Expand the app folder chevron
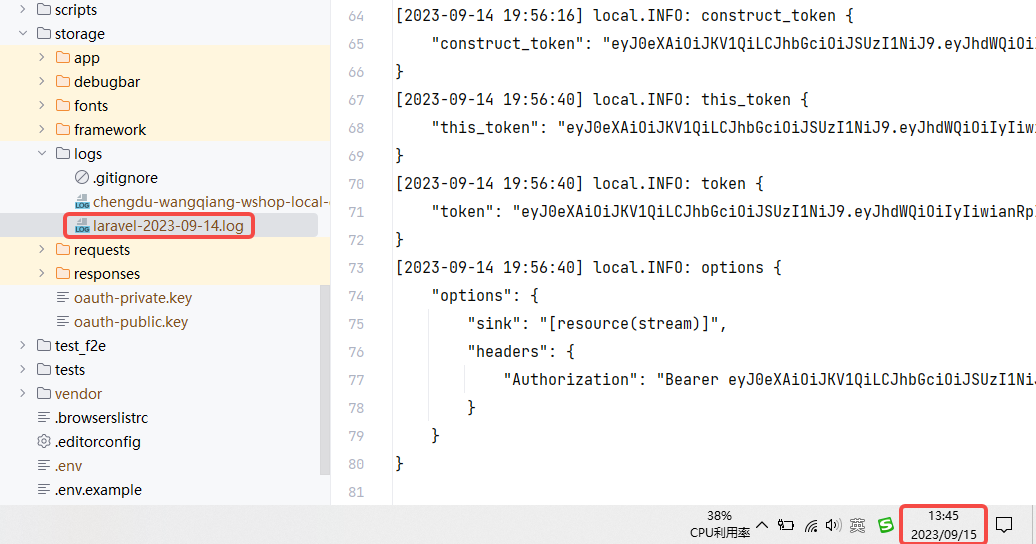Image resolution: width=1036 pixels, height=544 pixels. (x=42, y=58)
